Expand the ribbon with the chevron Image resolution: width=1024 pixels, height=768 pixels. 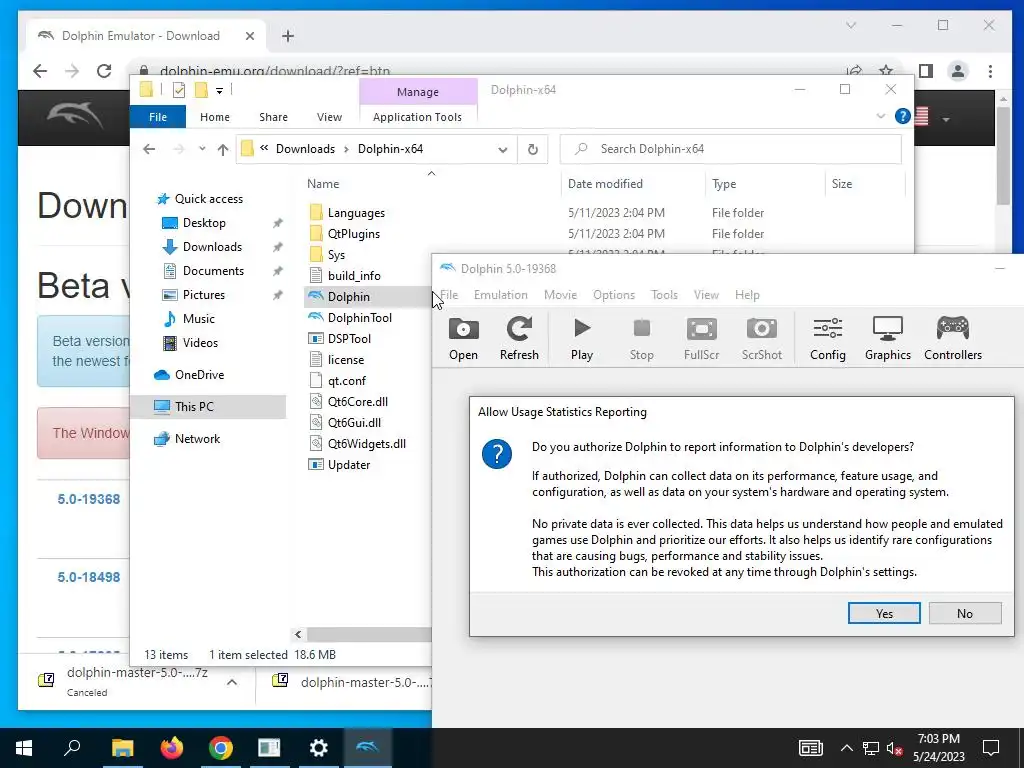[x=880, y=116]
